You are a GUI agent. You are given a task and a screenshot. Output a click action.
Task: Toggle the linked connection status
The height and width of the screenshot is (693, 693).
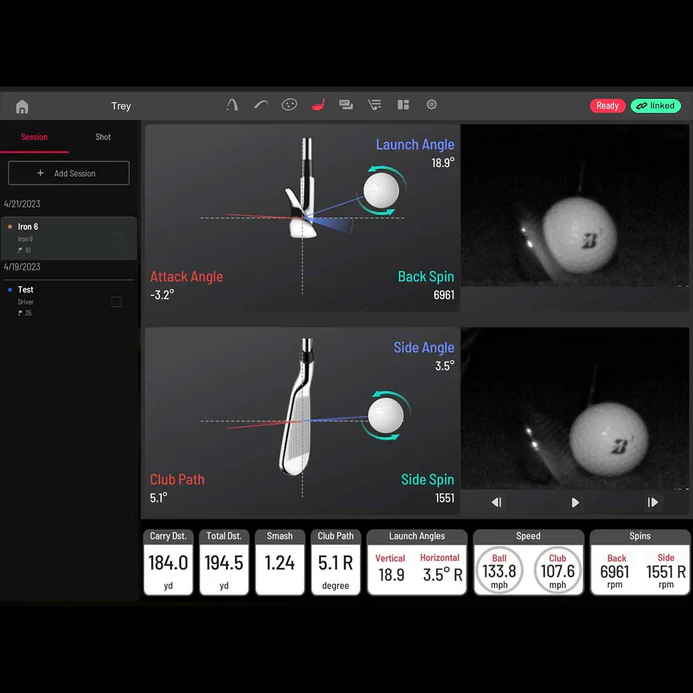[655, 106]
